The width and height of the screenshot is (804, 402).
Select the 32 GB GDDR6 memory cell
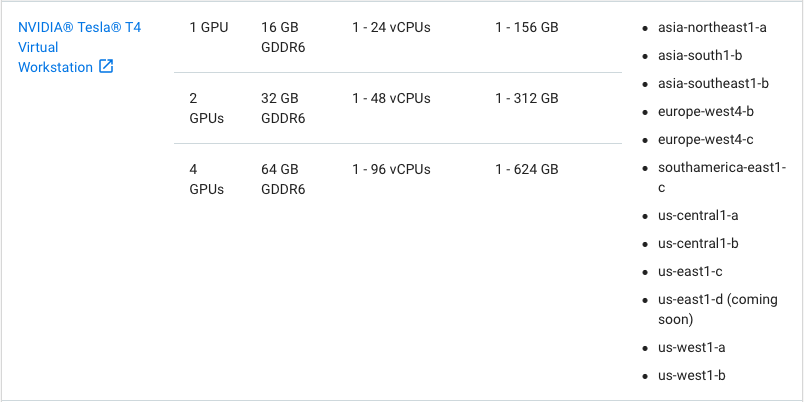pos(283,108)
